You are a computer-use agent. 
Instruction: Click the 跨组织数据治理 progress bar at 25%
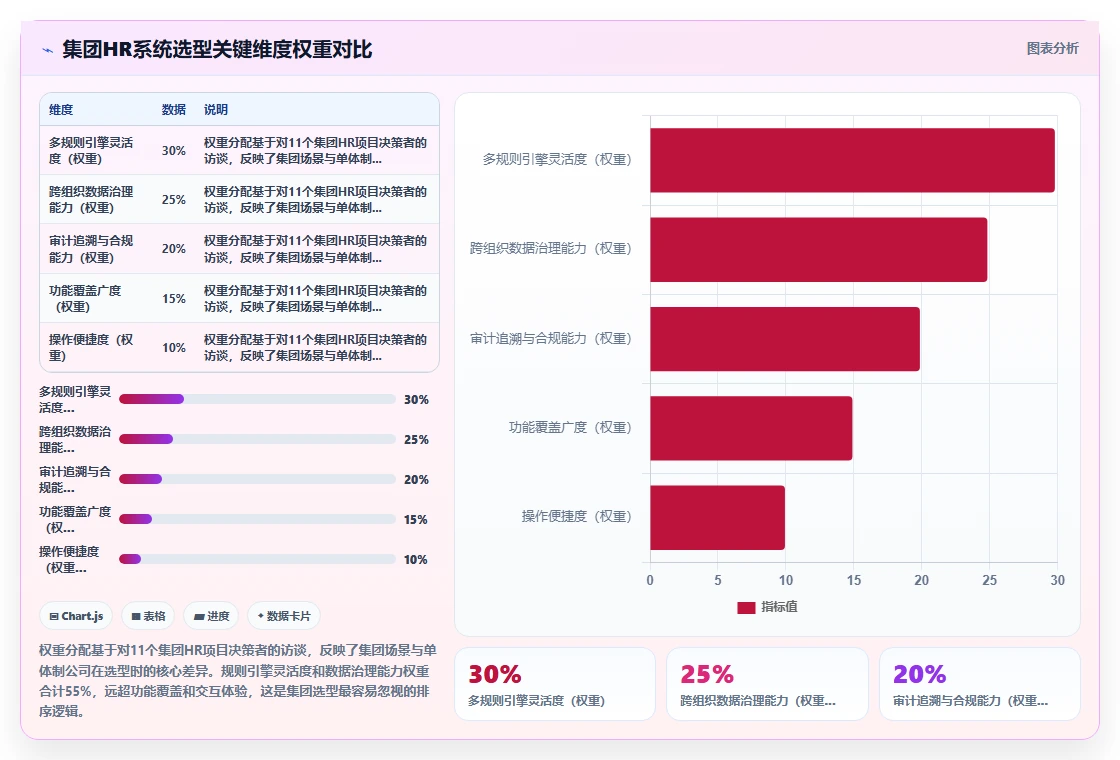coord(257,439)
